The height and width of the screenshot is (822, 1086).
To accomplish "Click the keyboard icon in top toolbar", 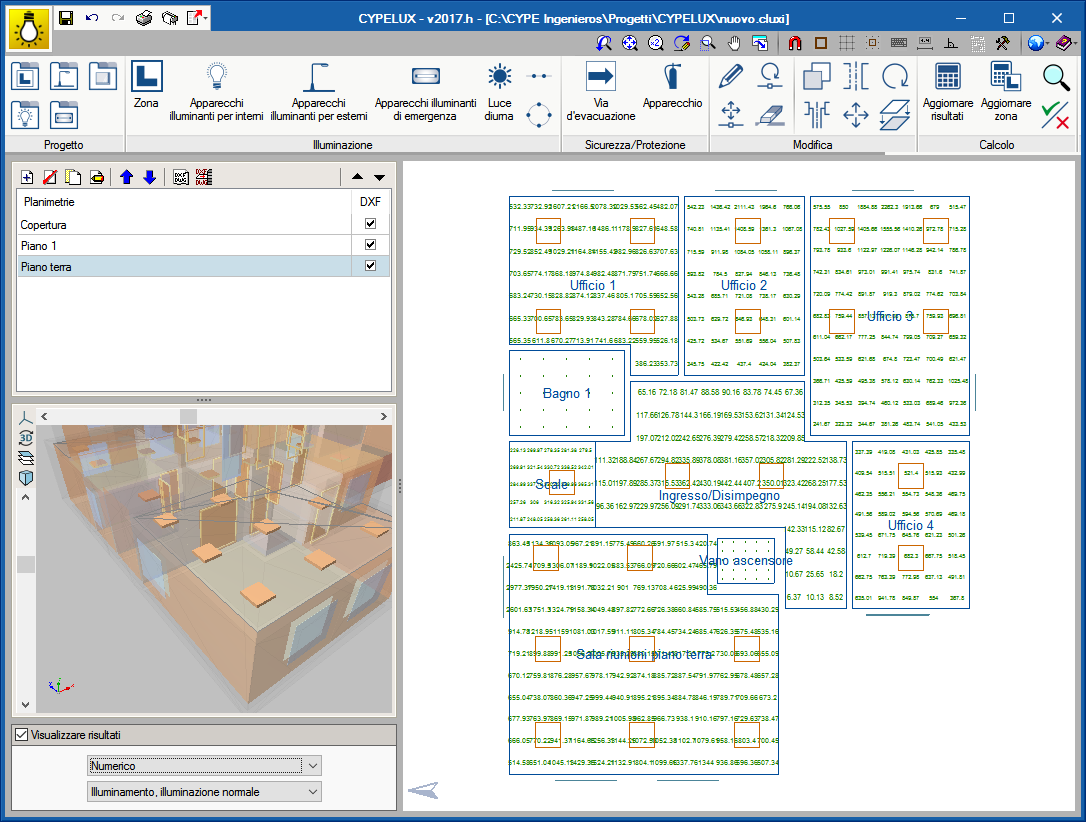I will [898, 44].
